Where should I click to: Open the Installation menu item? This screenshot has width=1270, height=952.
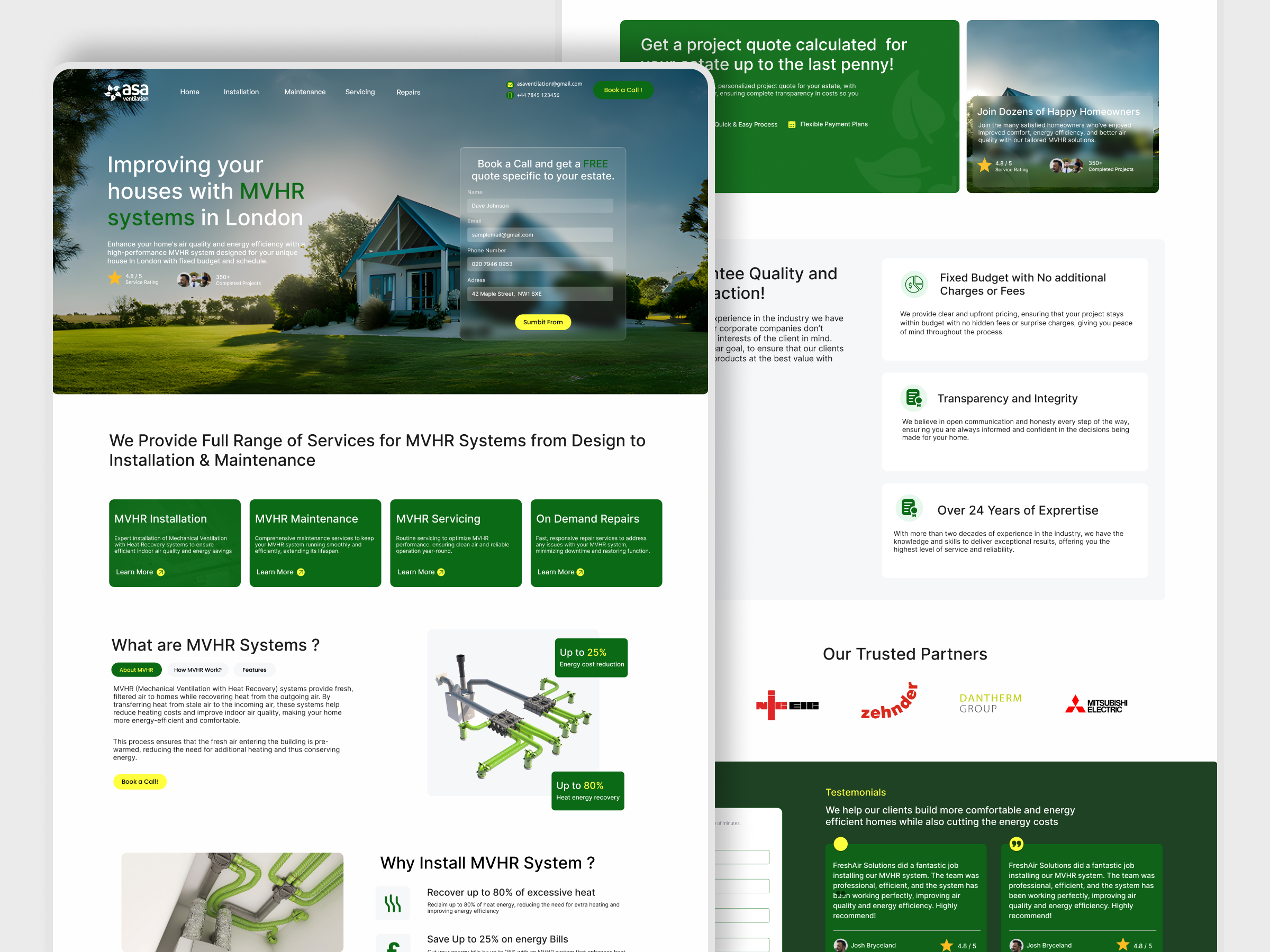(x=241, y=92)
